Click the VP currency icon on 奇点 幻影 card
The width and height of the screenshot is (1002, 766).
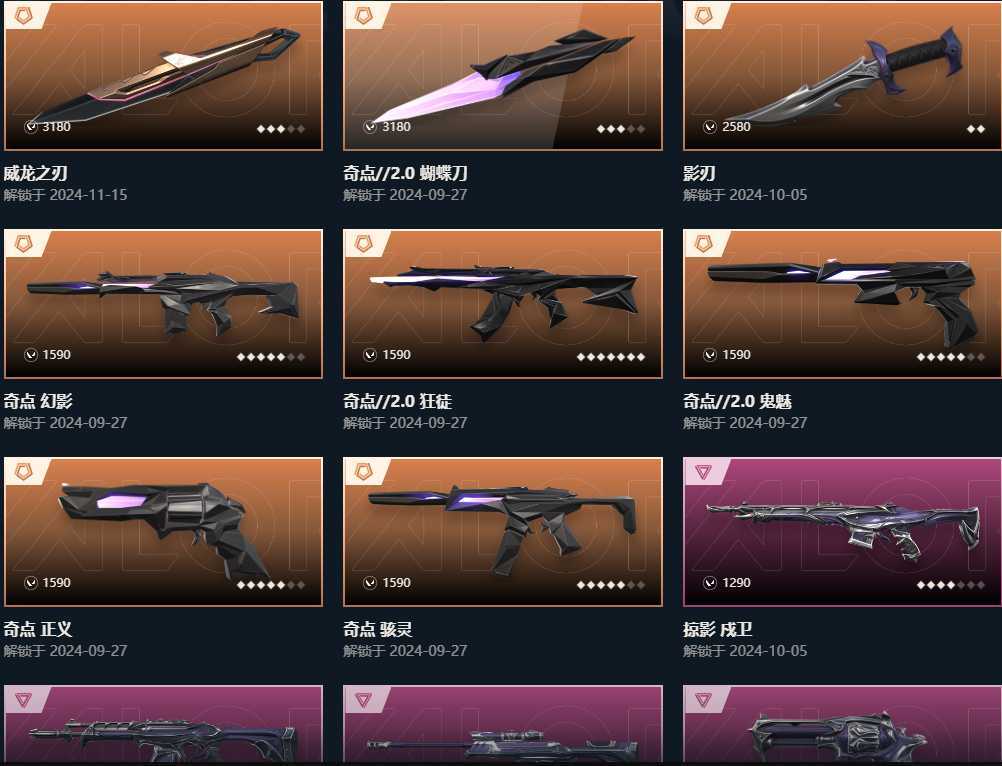[x=31, y=355]
